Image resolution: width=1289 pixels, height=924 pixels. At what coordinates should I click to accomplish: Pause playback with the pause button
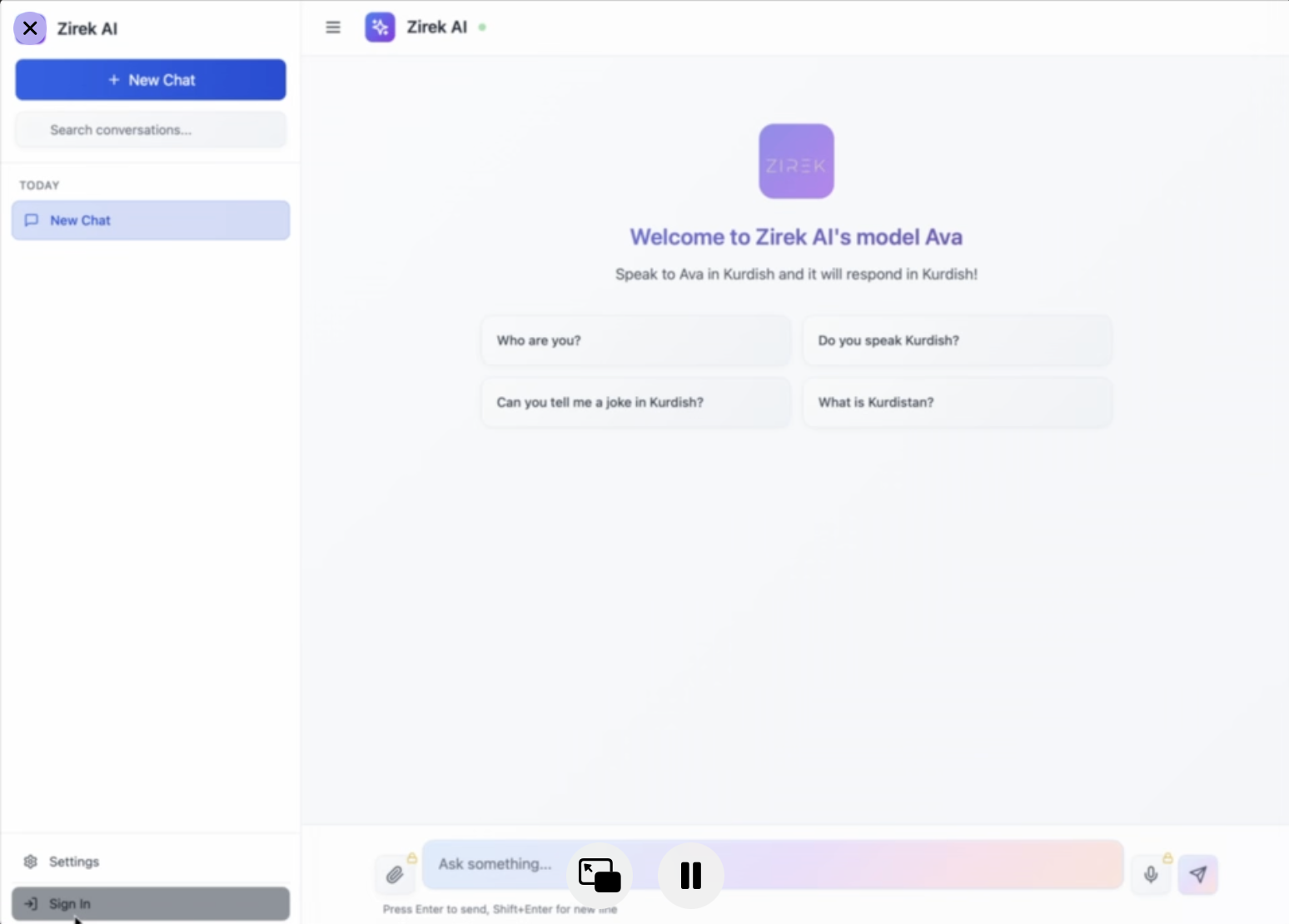point(690,876)
